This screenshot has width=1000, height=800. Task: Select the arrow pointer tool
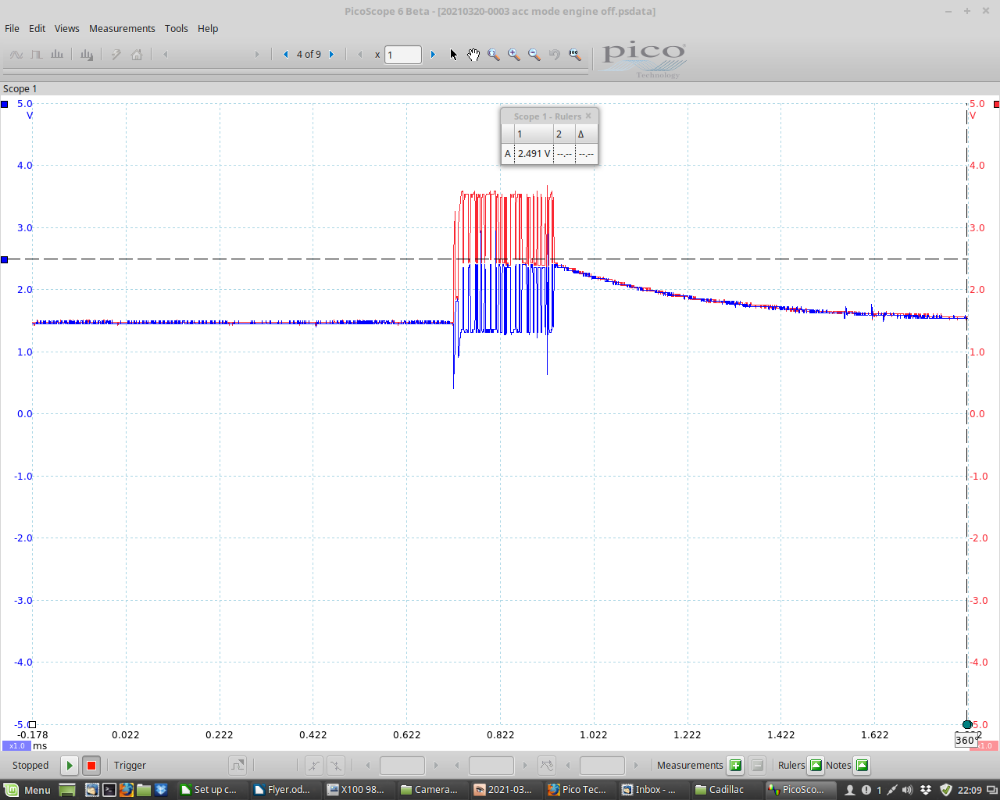click(x=453, y=55)
